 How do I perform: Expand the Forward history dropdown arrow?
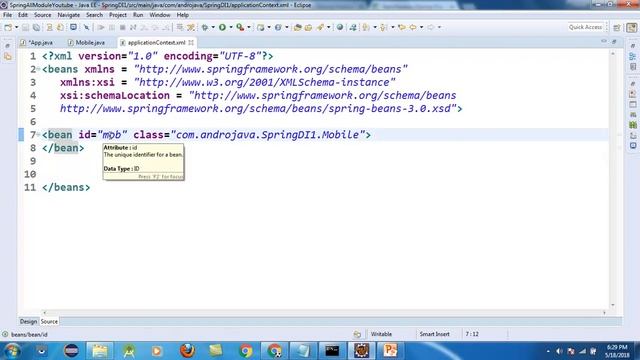click(439, 27)
